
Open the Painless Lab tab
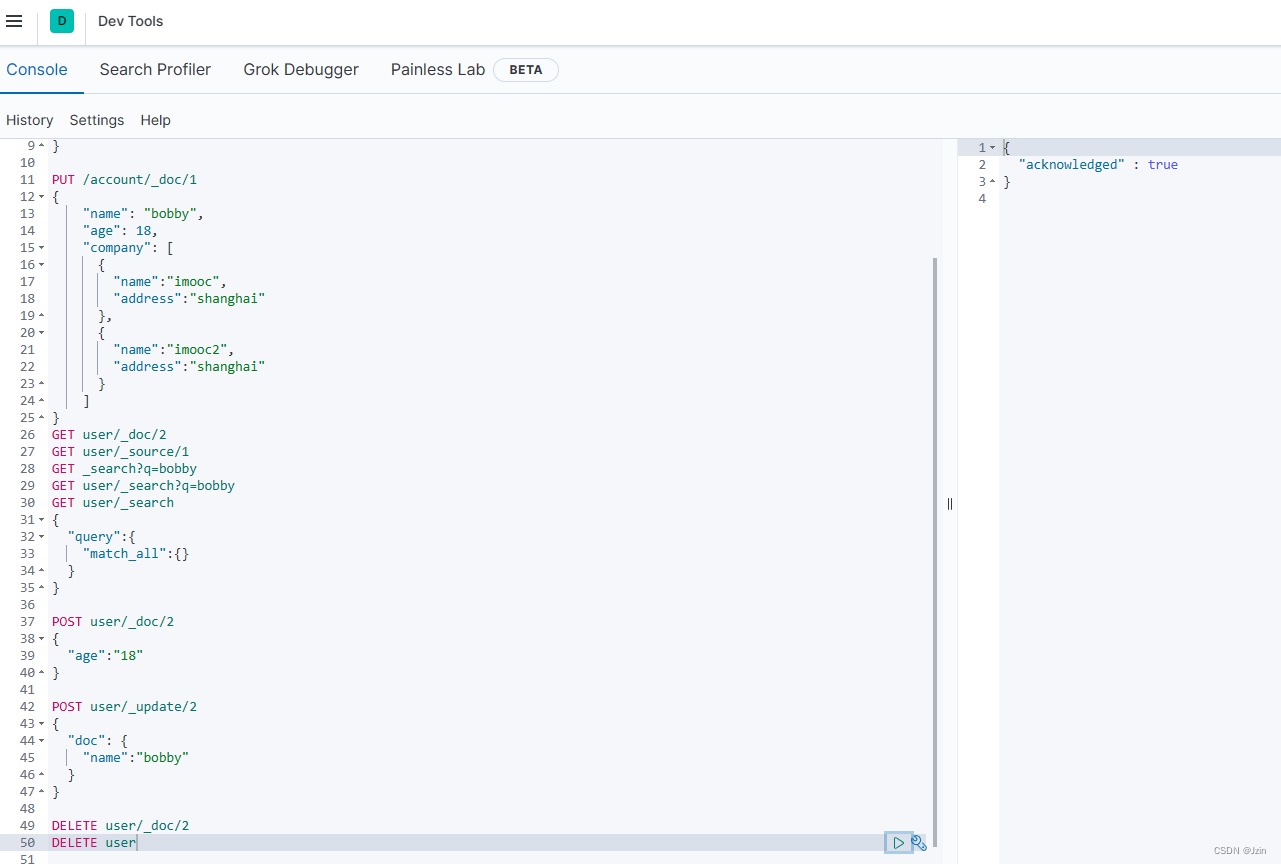[x=438, y=70]
